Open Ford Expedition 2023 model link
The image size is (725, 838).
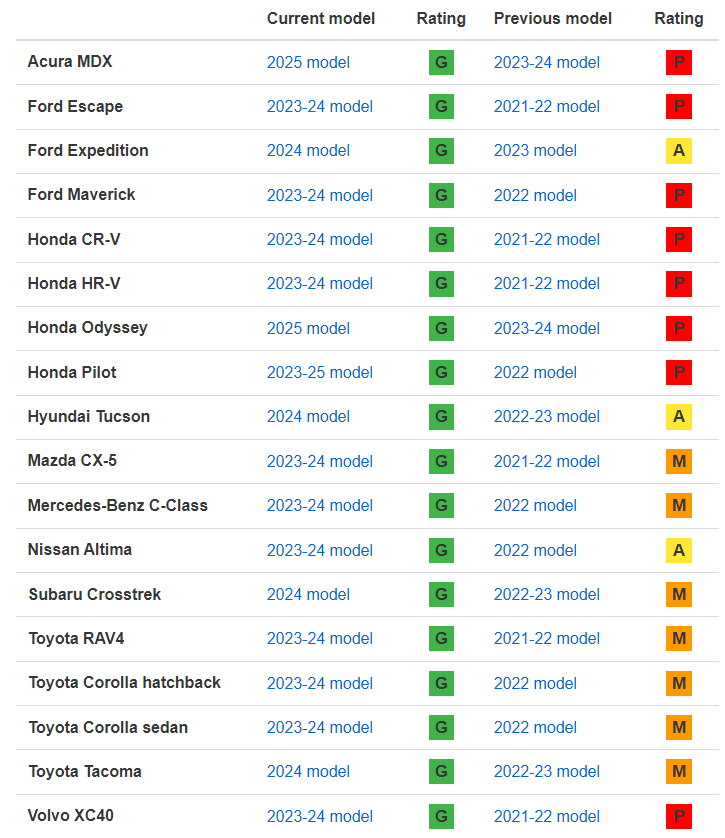(535, 151)
